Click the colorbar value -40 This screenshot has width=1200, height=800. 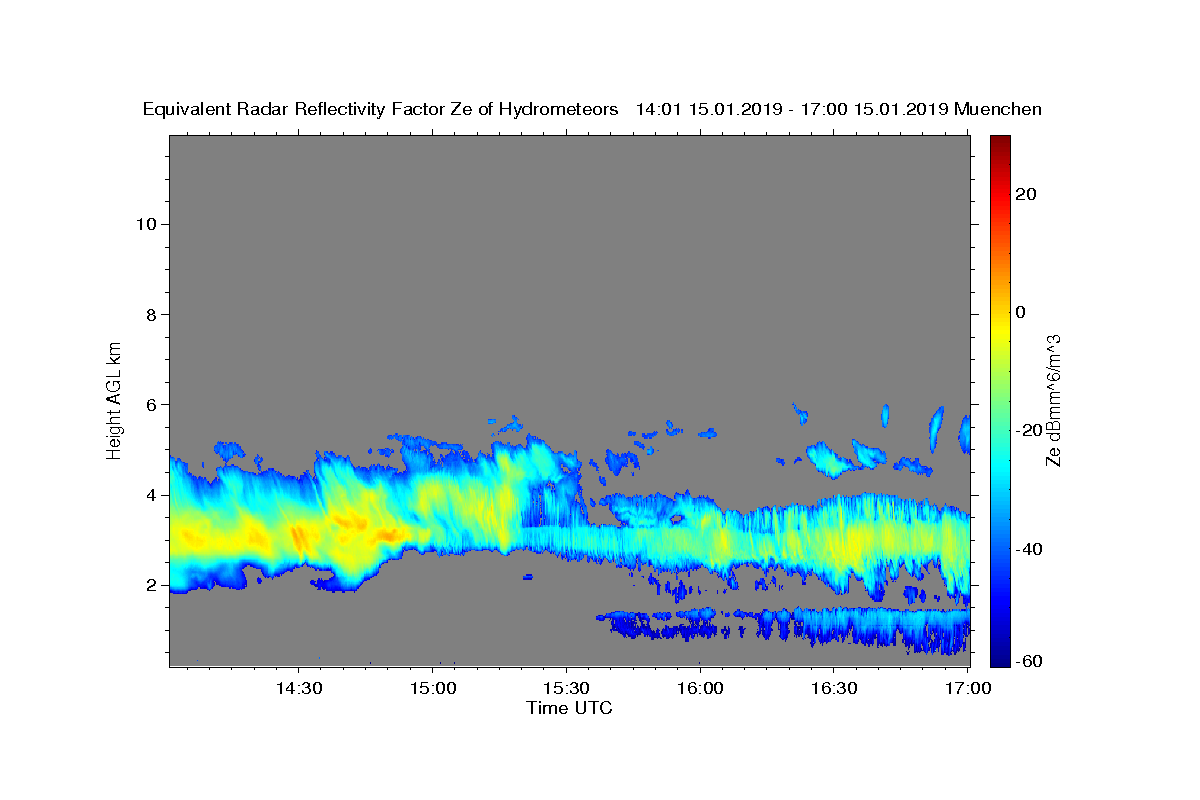pyautogui.click(x=1029, y=549)
